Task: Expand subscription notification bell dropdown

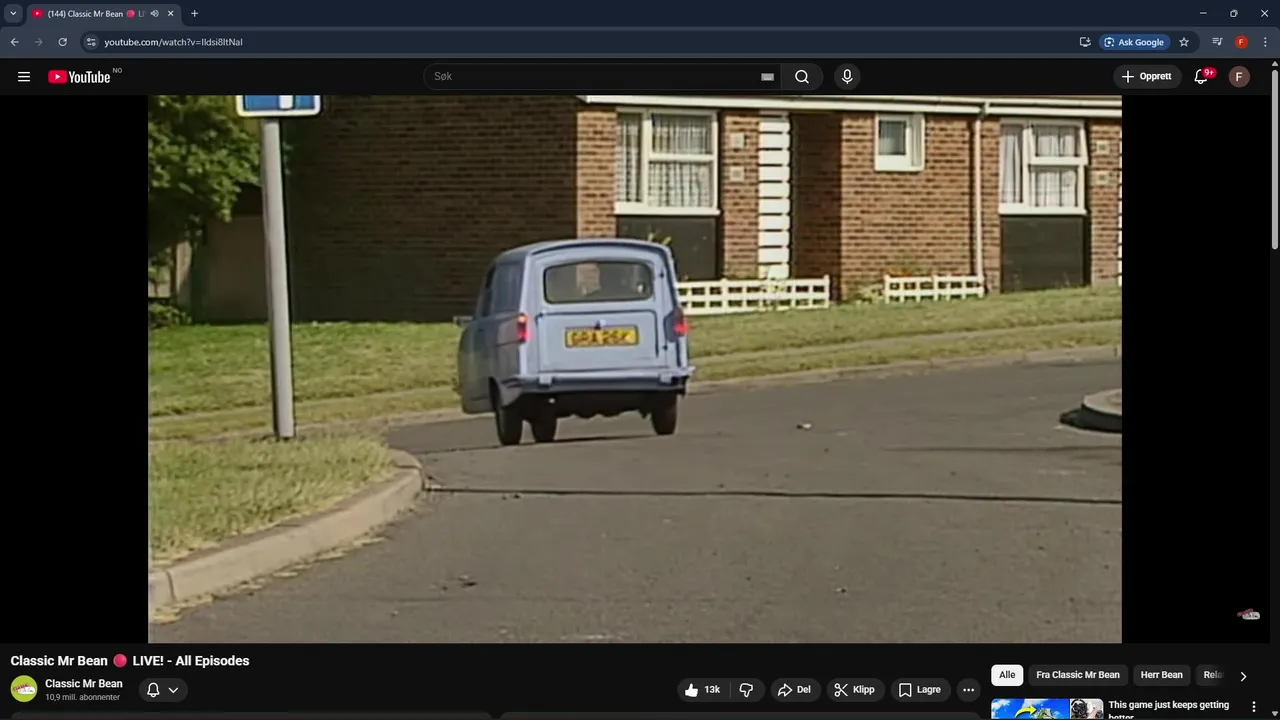Action: pos(162,690)
